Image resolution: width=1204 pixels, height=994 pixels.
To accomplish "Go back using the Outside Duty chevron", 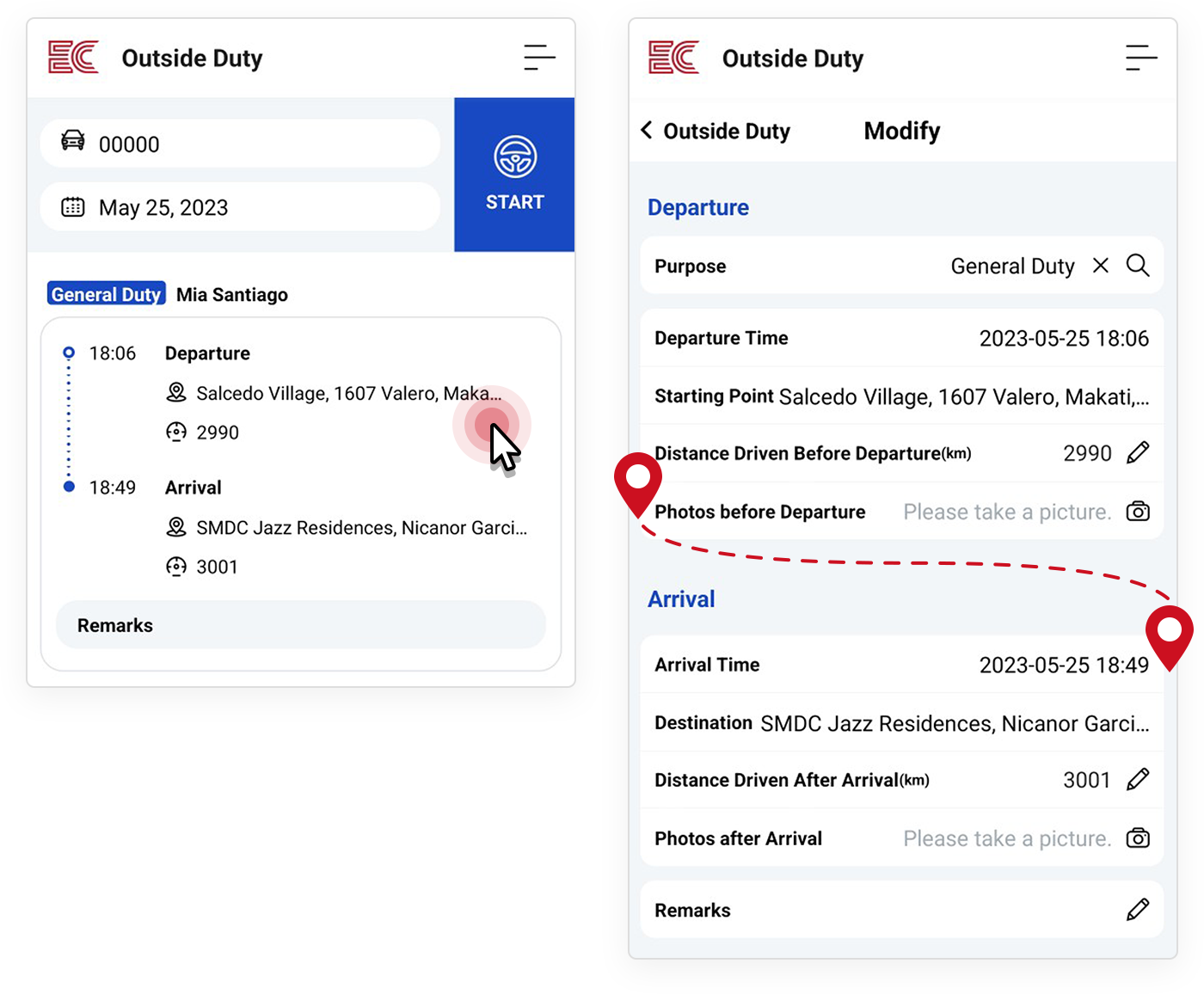I will [x=647, y=131].
